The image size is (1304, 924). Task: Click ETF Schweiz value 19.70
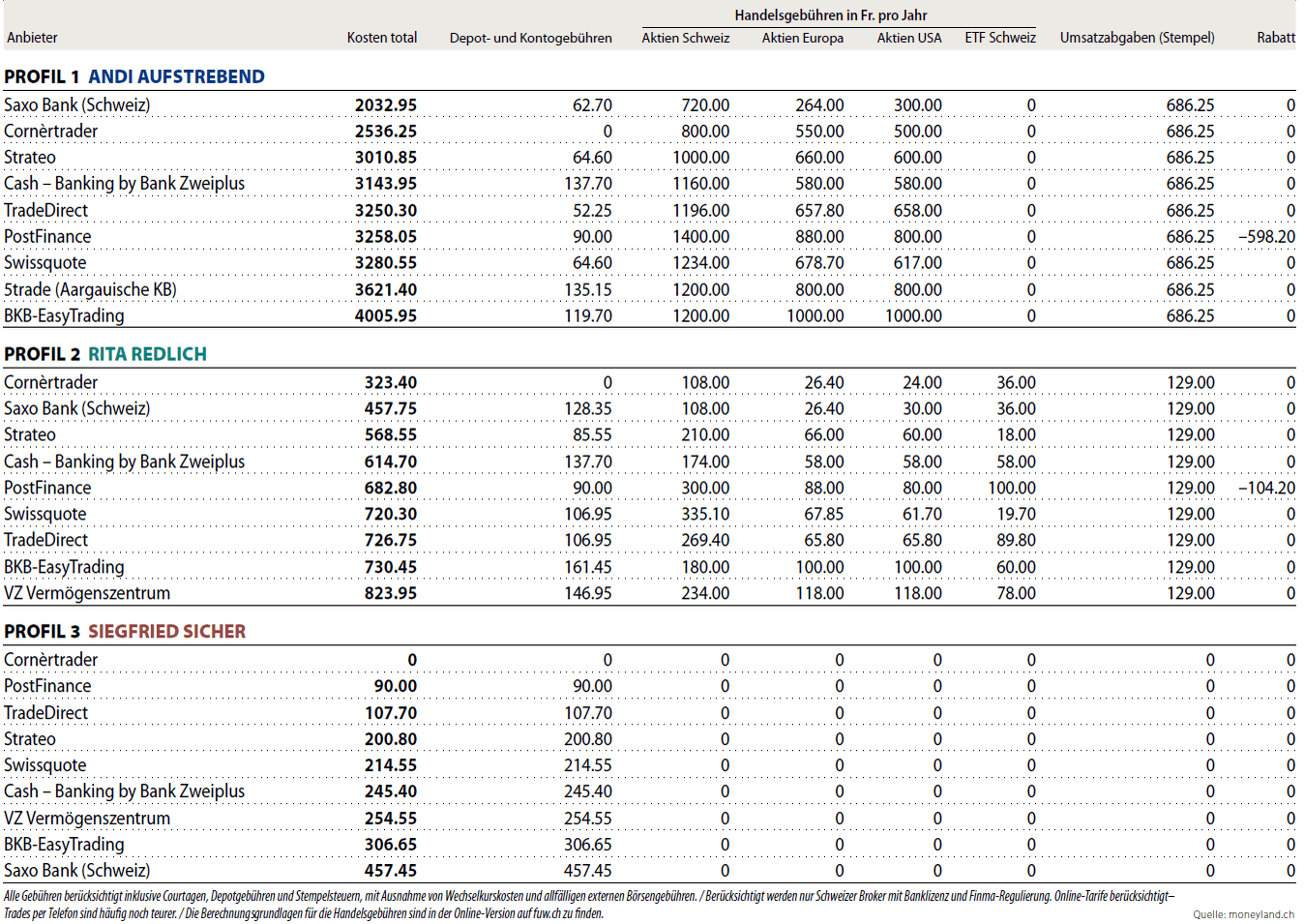click(x=1017, y=515)
